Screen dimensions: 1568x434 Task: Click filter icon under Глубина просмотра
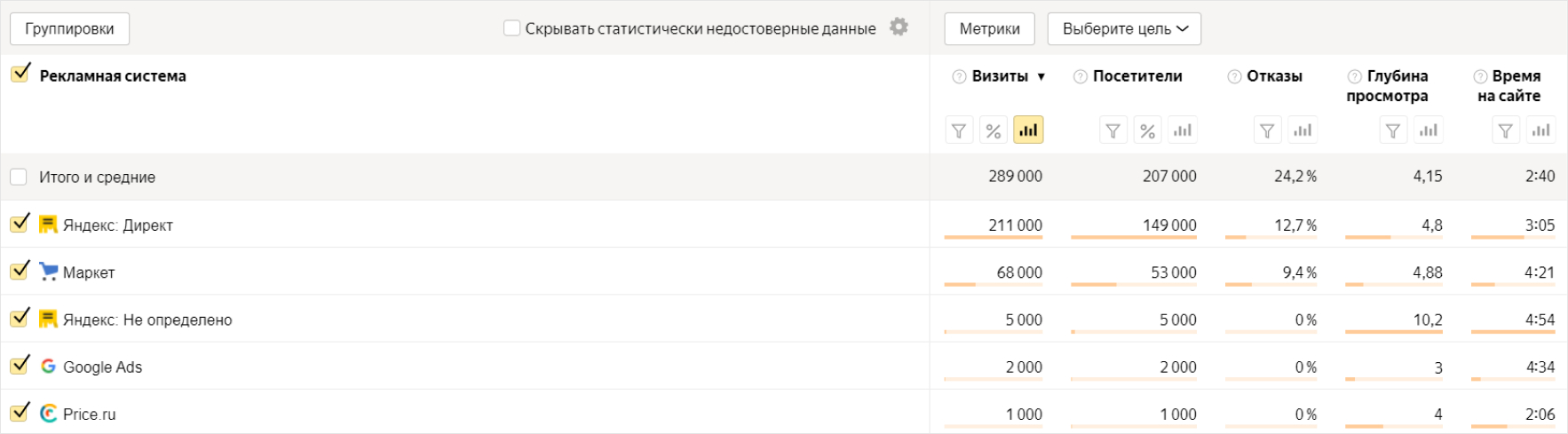pos(1393,130)
